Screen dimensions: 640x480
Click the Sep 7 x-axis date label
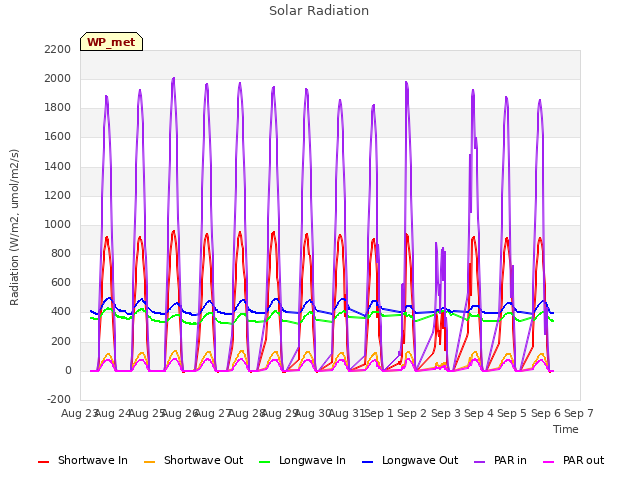point(579,413)
